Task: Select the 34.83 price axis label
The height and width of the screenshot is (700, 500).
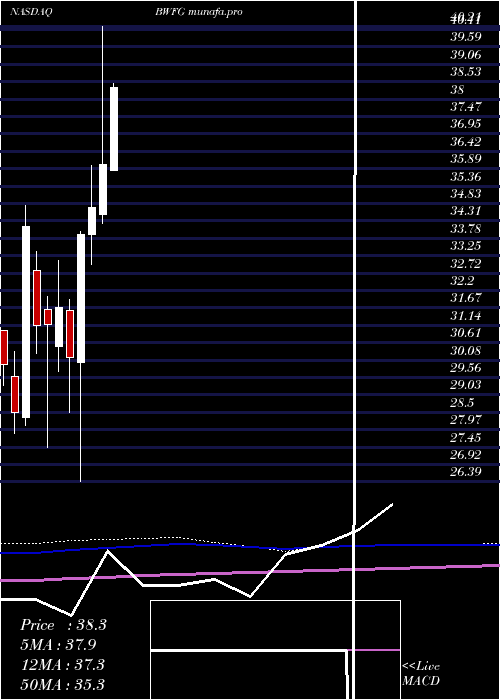Action: tap(465, 194)
